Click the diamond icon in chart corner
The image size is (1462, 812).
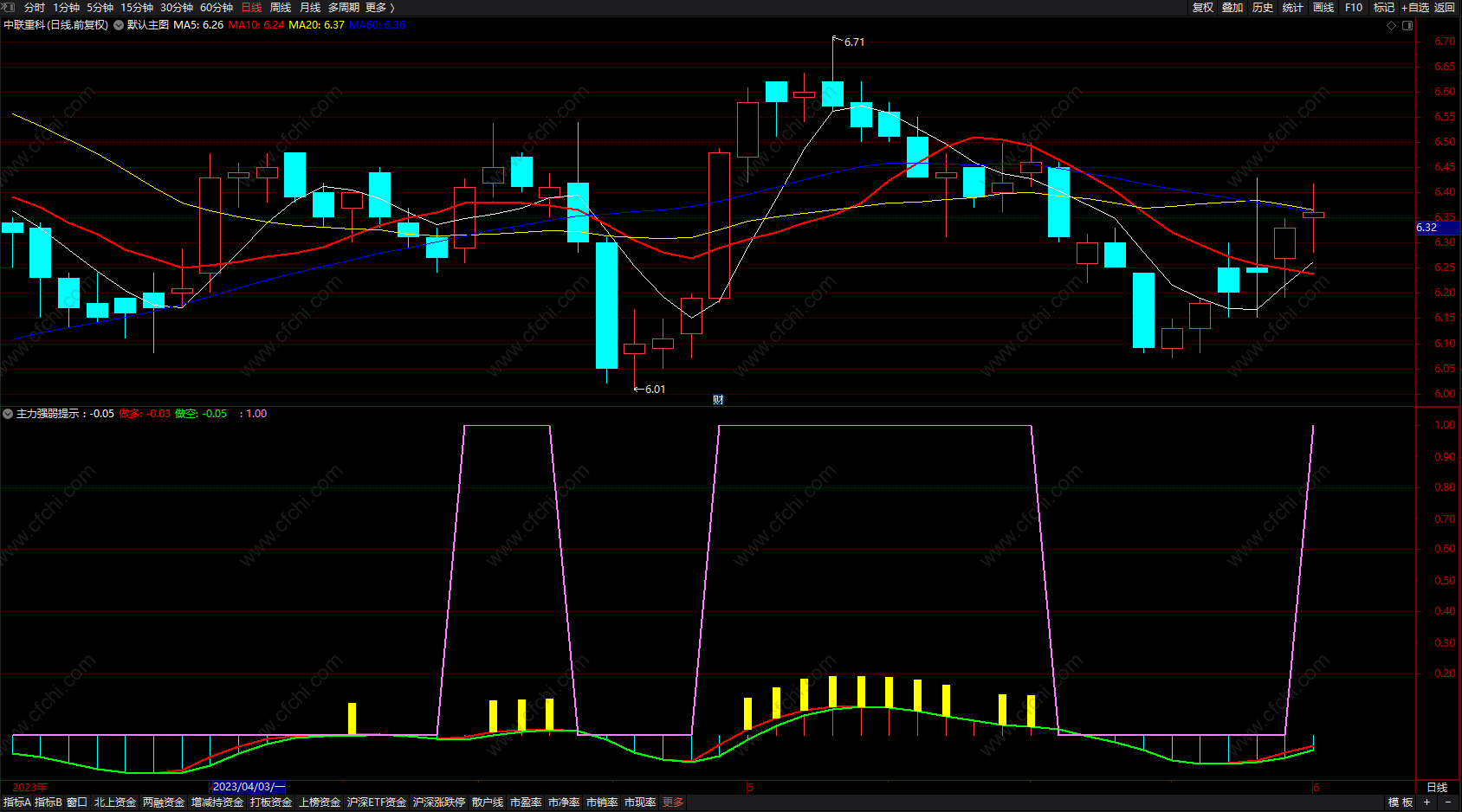[x=1392, y=25]
